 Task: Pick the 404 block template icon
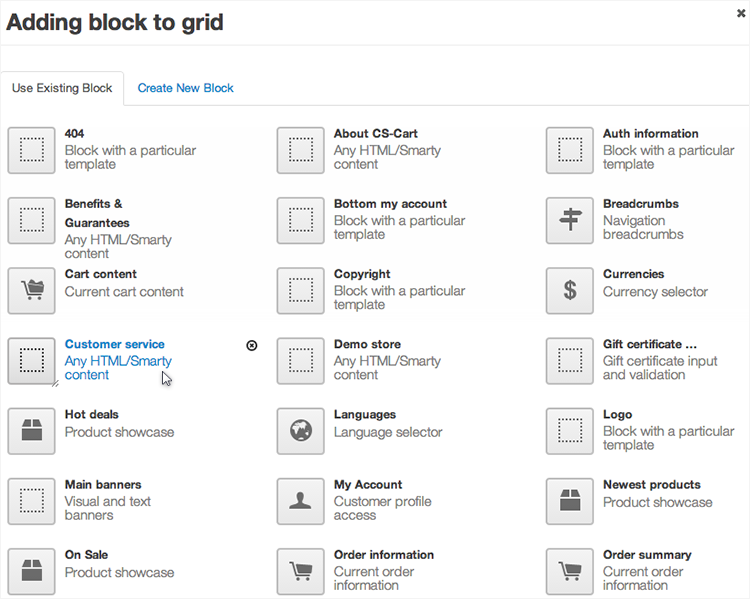pyautogui.click(x=32, y=151)
